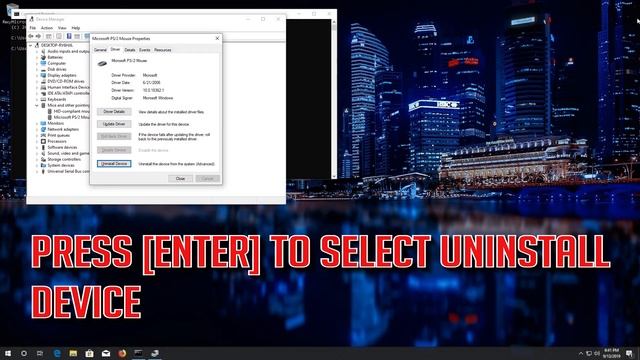Select Microsoft PS/2 Mouse in device tree

68,118
